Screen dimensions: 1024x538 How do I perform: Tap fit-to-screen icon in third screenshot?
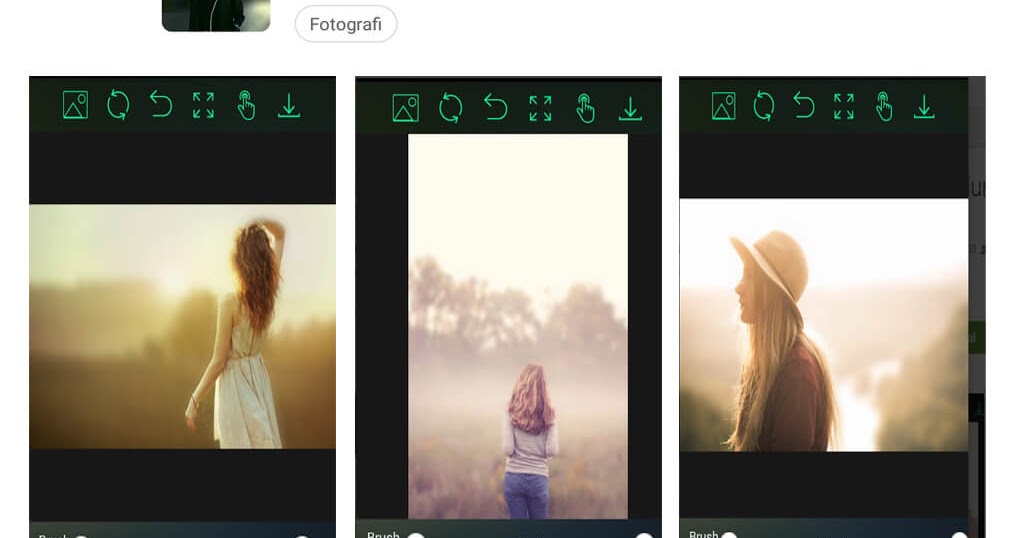pyautogui.click(x=844, y=106)
